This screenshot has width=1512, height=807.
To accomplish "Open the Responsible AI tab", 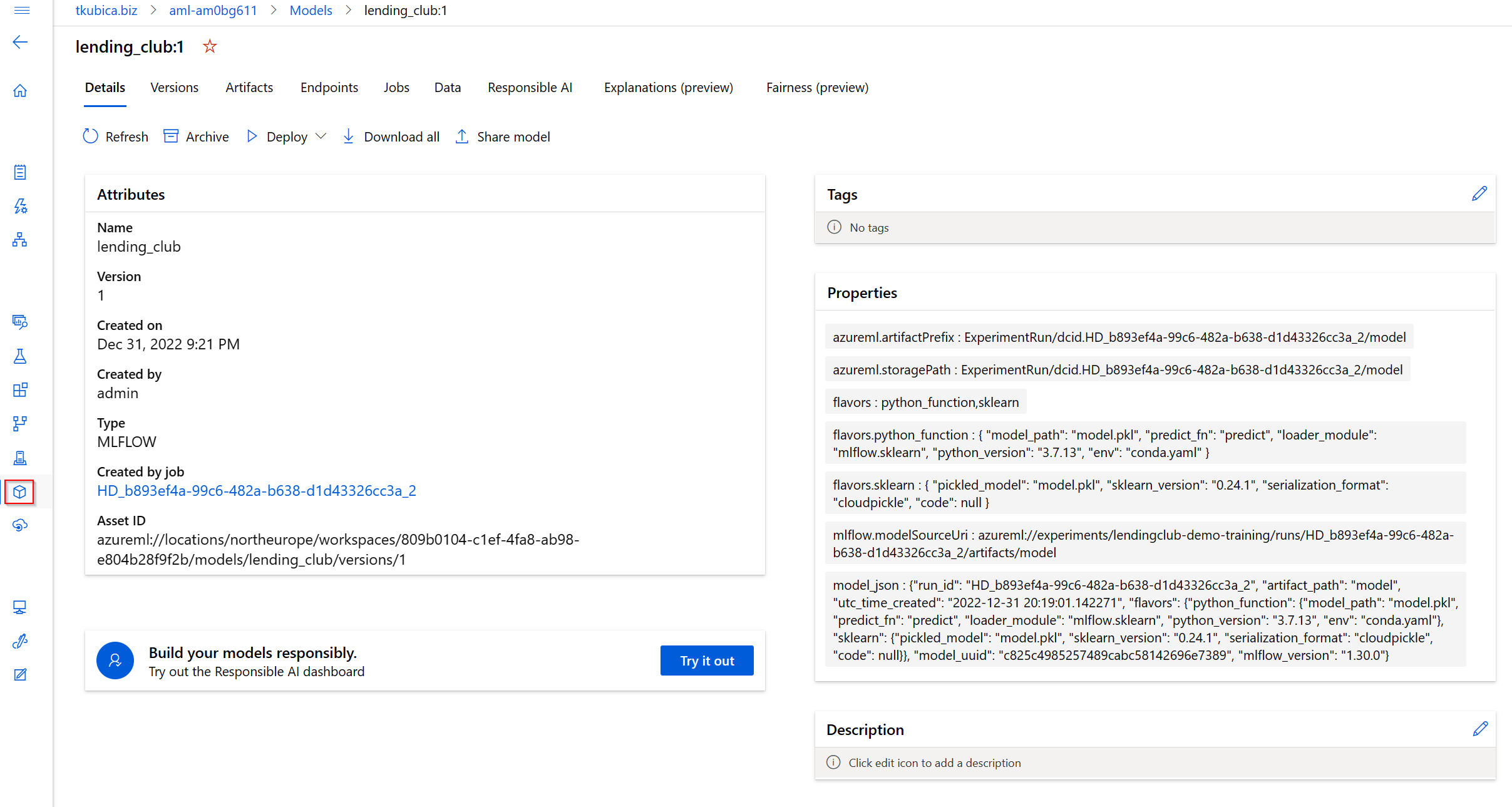I will click(530, 88).
